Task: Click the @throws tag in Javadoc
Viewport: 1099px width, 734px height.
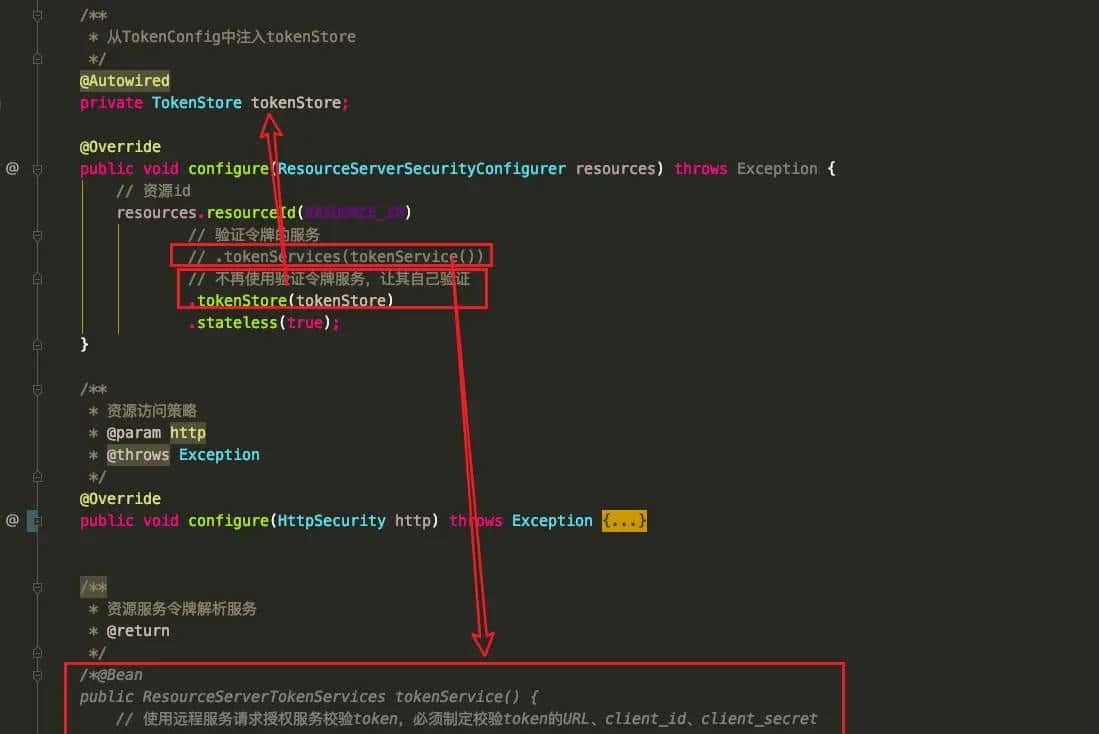Action: [138, 455]
